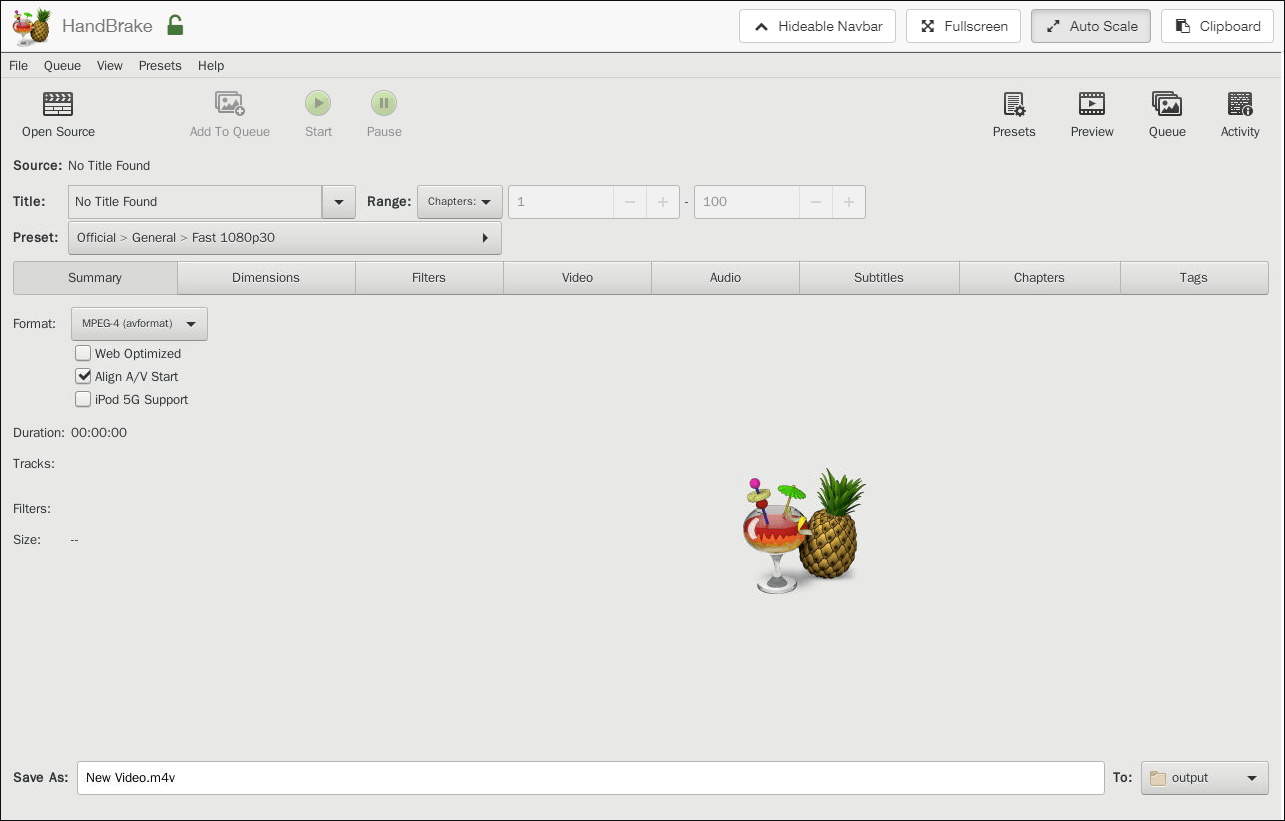Switch to the Audio tab

click(725, 278)
